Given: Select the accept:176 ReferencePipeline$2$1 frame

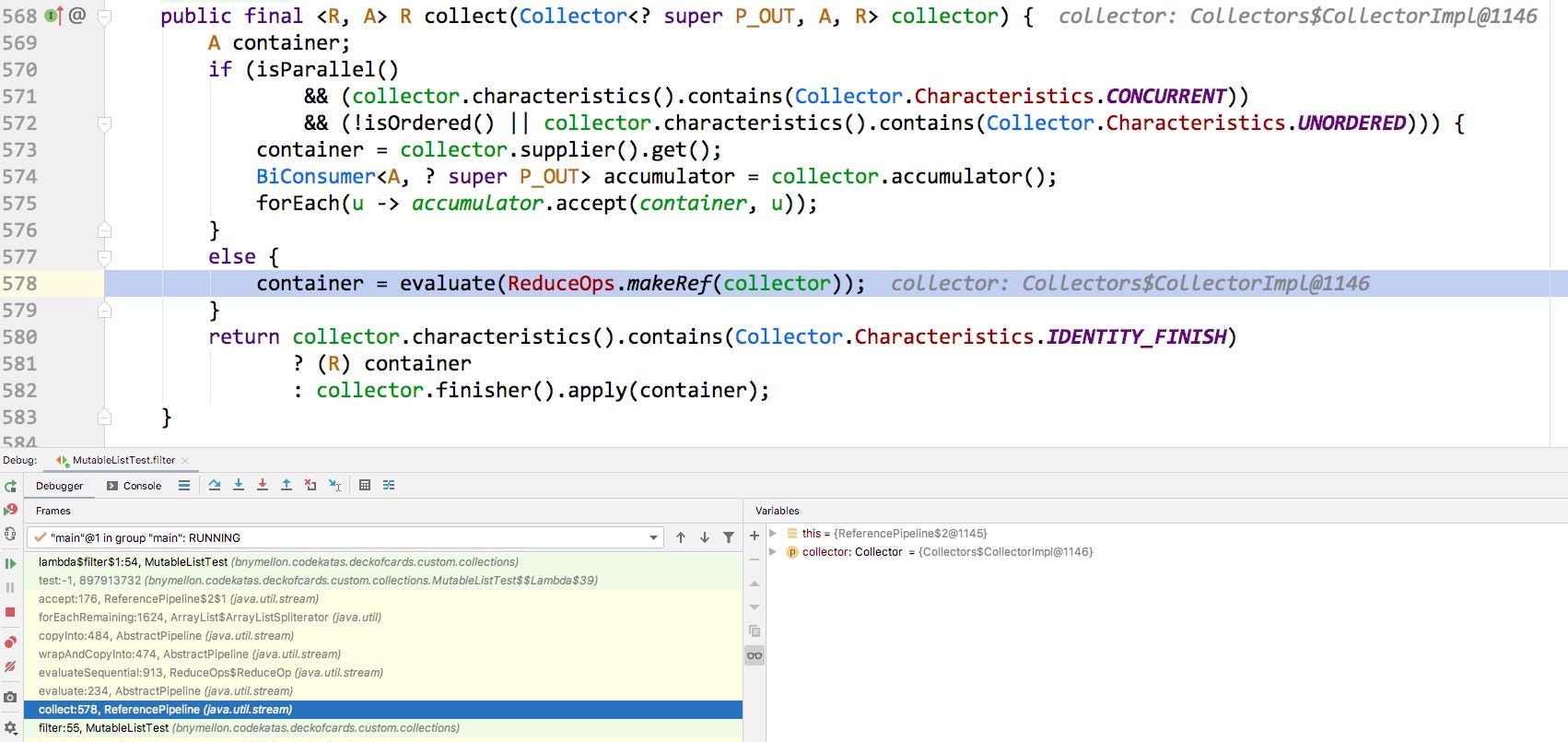Looking at the screenshot, I should pyautogui.click(x=383, y=598).
